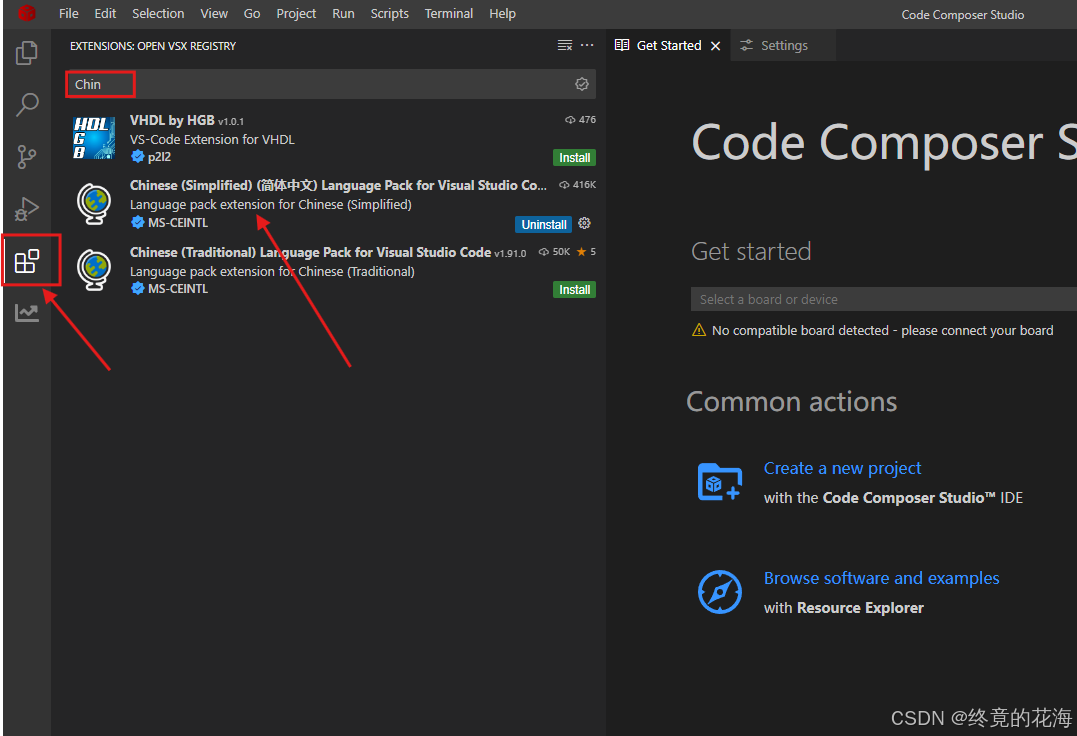Select Chinese (Simplified) Language Pack title
Image resolution: width=1077 pixels, height=736 pixels.
pyautogui.click(x=338, y=185)
